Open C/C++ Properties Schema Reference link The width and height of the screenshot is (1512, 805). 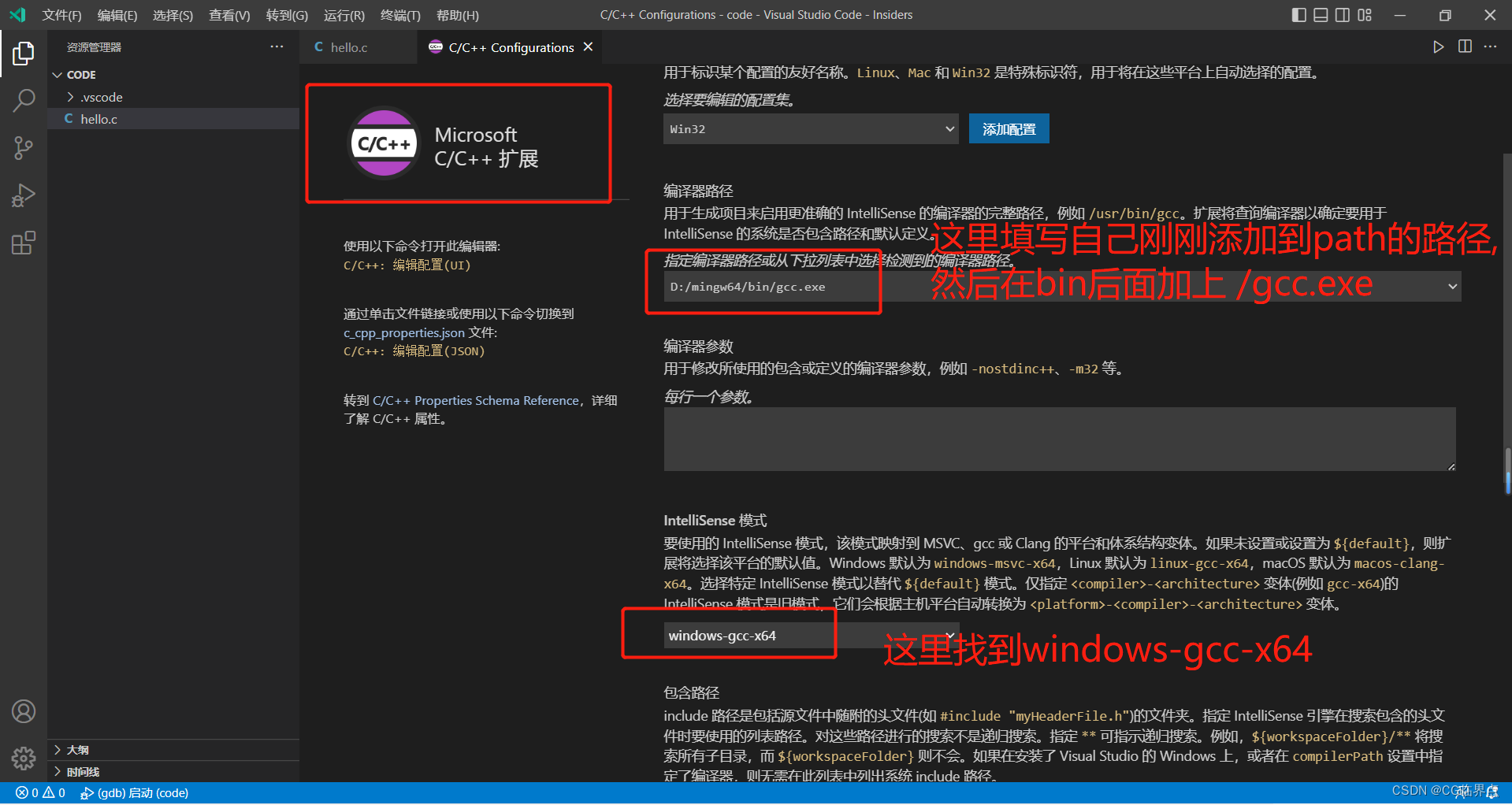pos(476,400)
